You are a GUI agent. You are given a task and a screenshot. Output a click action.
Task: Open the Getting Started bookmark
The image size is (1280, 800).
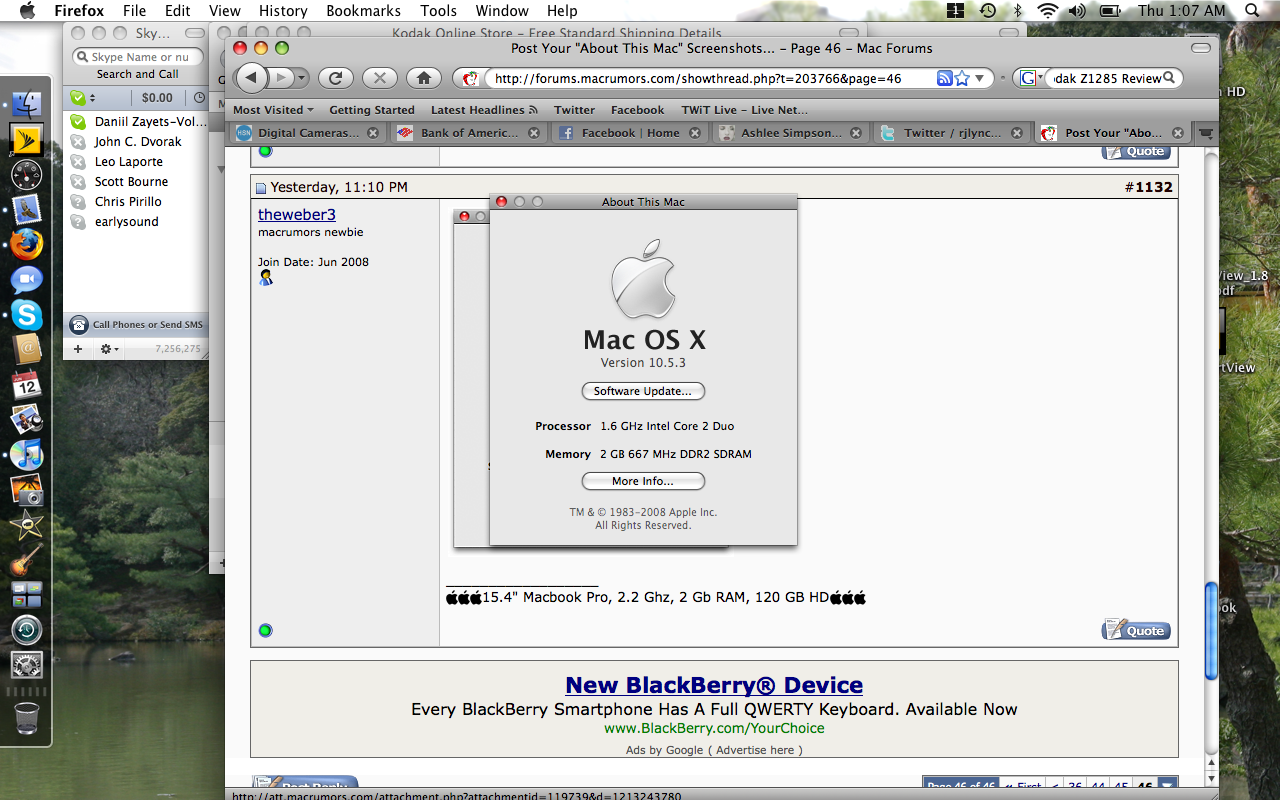click(x=372, y=110)
